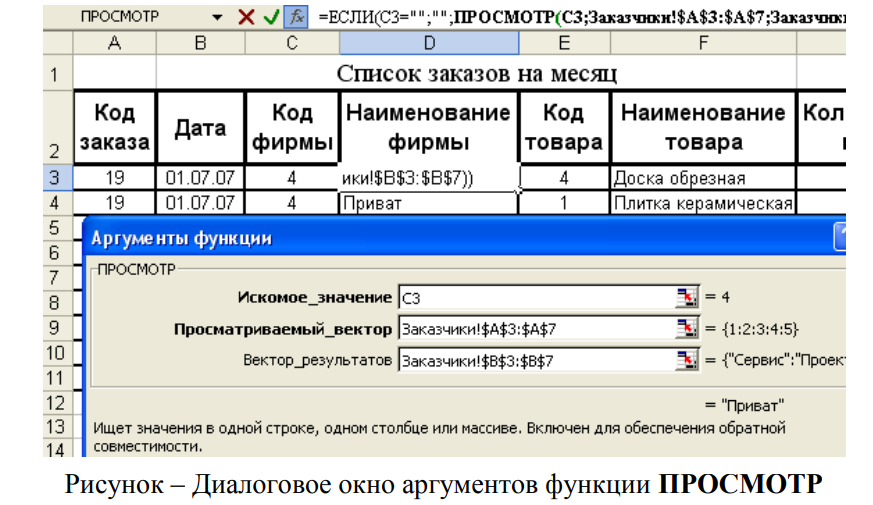Click the green checkmark enter icon
Image resolution: width=873 pixels, height=505 pixels.
[x=270, y=17]
